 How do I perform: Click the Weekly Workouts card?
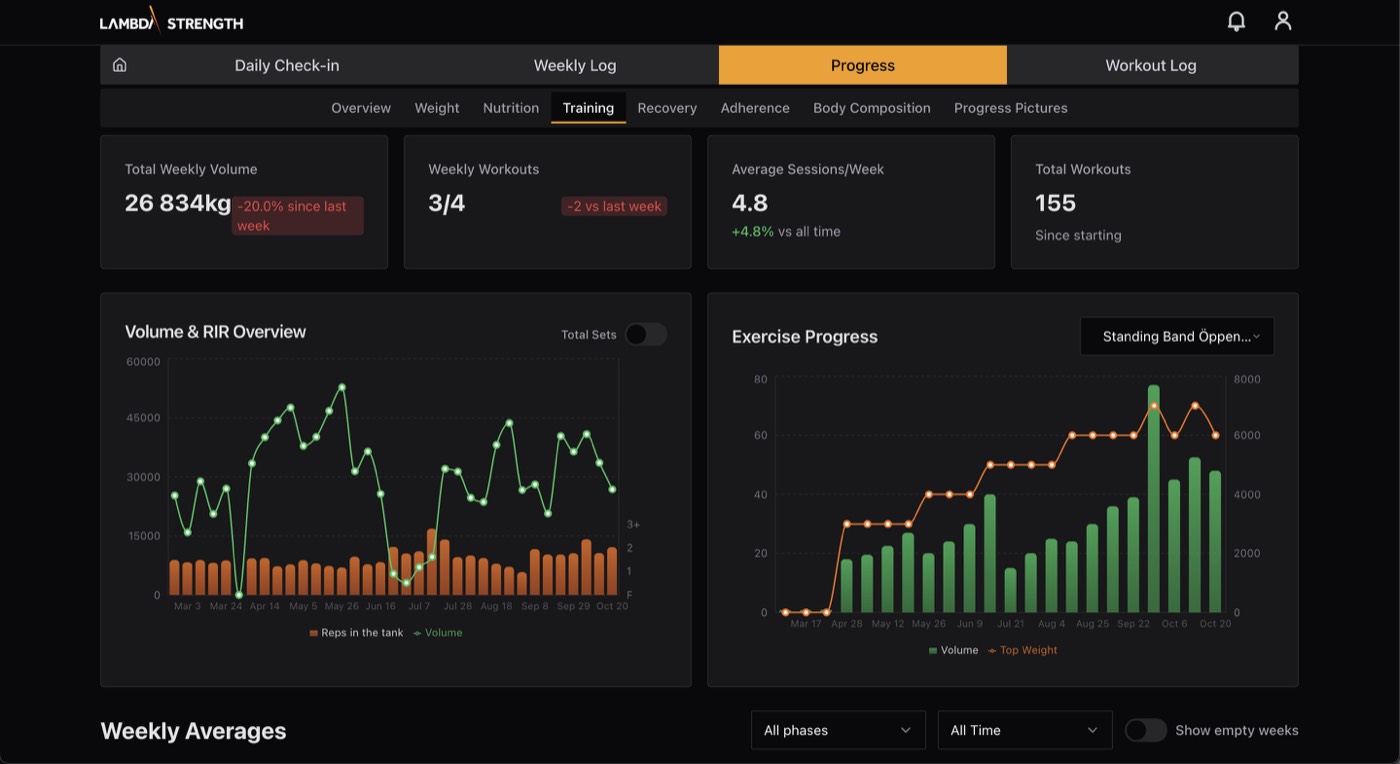(547, 202)
